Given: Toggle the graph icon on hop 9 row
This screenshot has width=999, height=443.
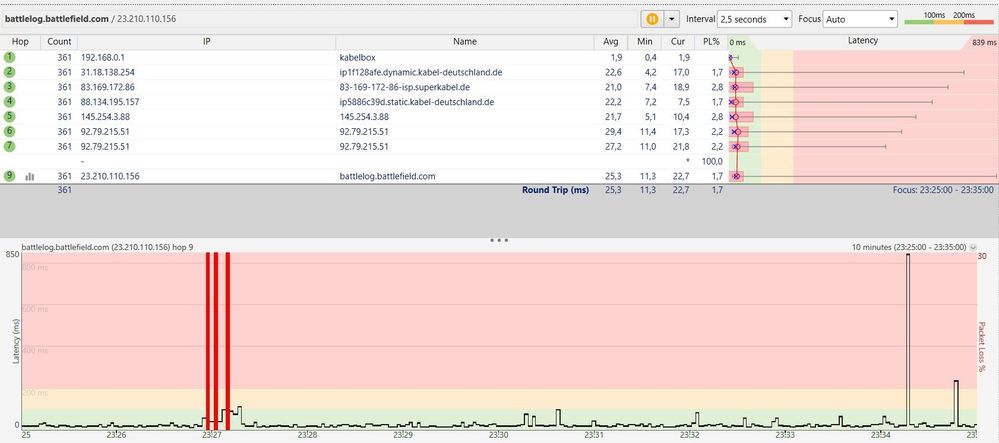Looking at the screenshot, I should pyautogui.click(x=29, y=177).
